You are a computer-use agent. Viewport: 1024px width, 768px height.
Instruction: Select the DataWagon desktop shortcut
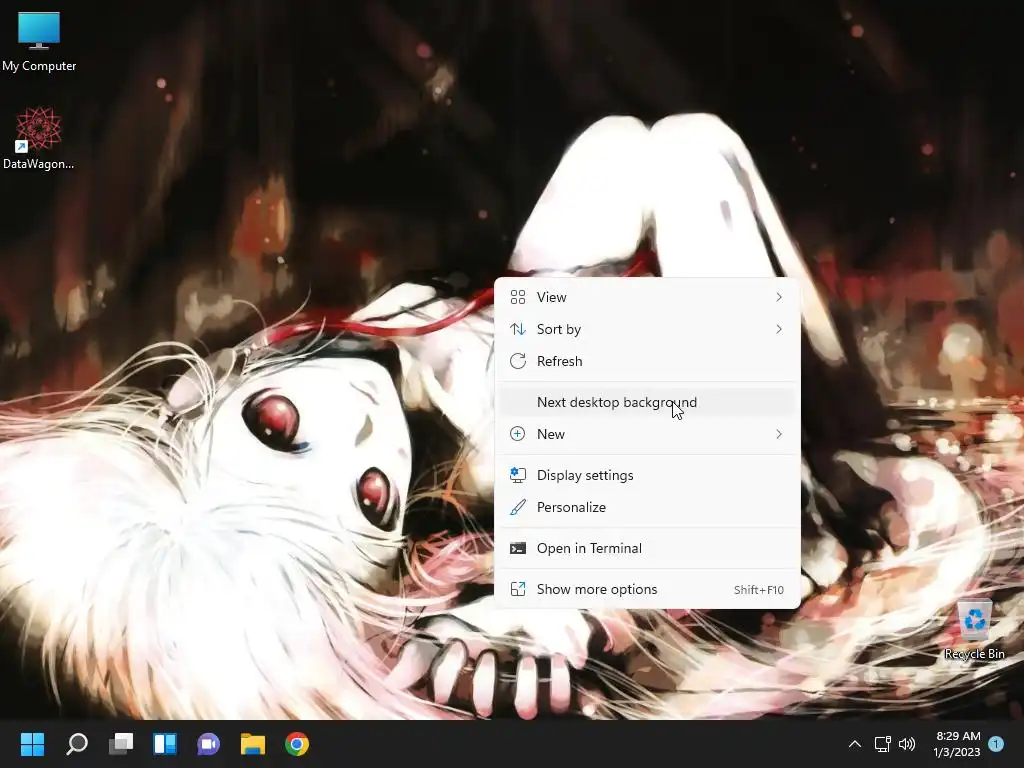[39, 138]
